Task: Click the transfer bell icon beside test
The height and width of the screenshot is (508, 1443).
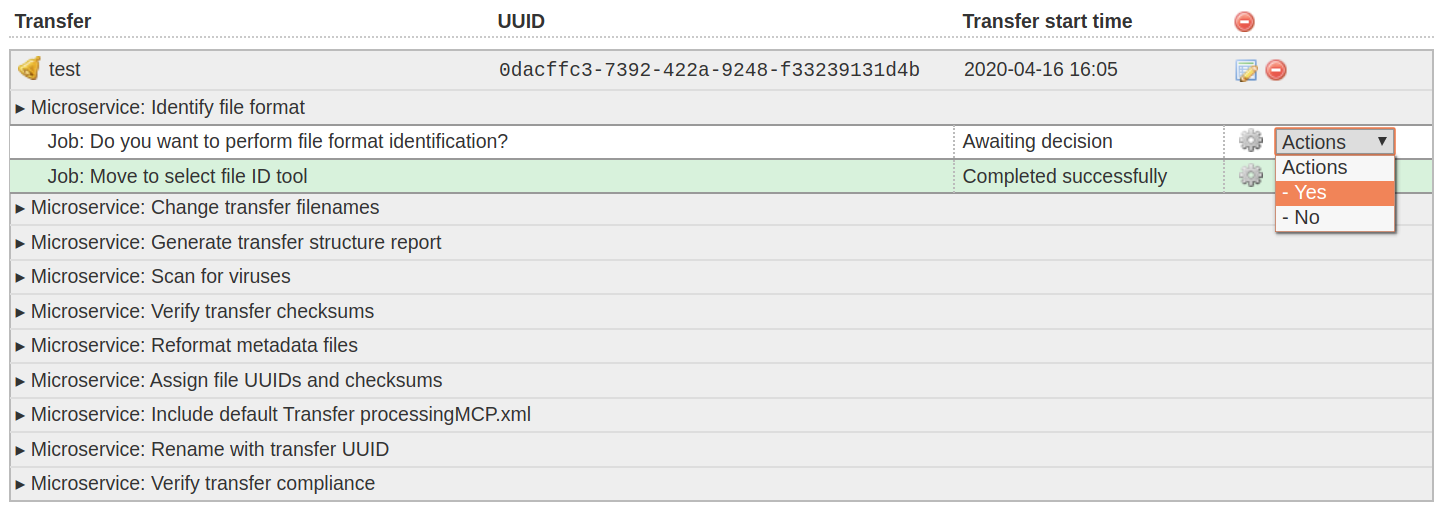Action: [x=29, y=69]
